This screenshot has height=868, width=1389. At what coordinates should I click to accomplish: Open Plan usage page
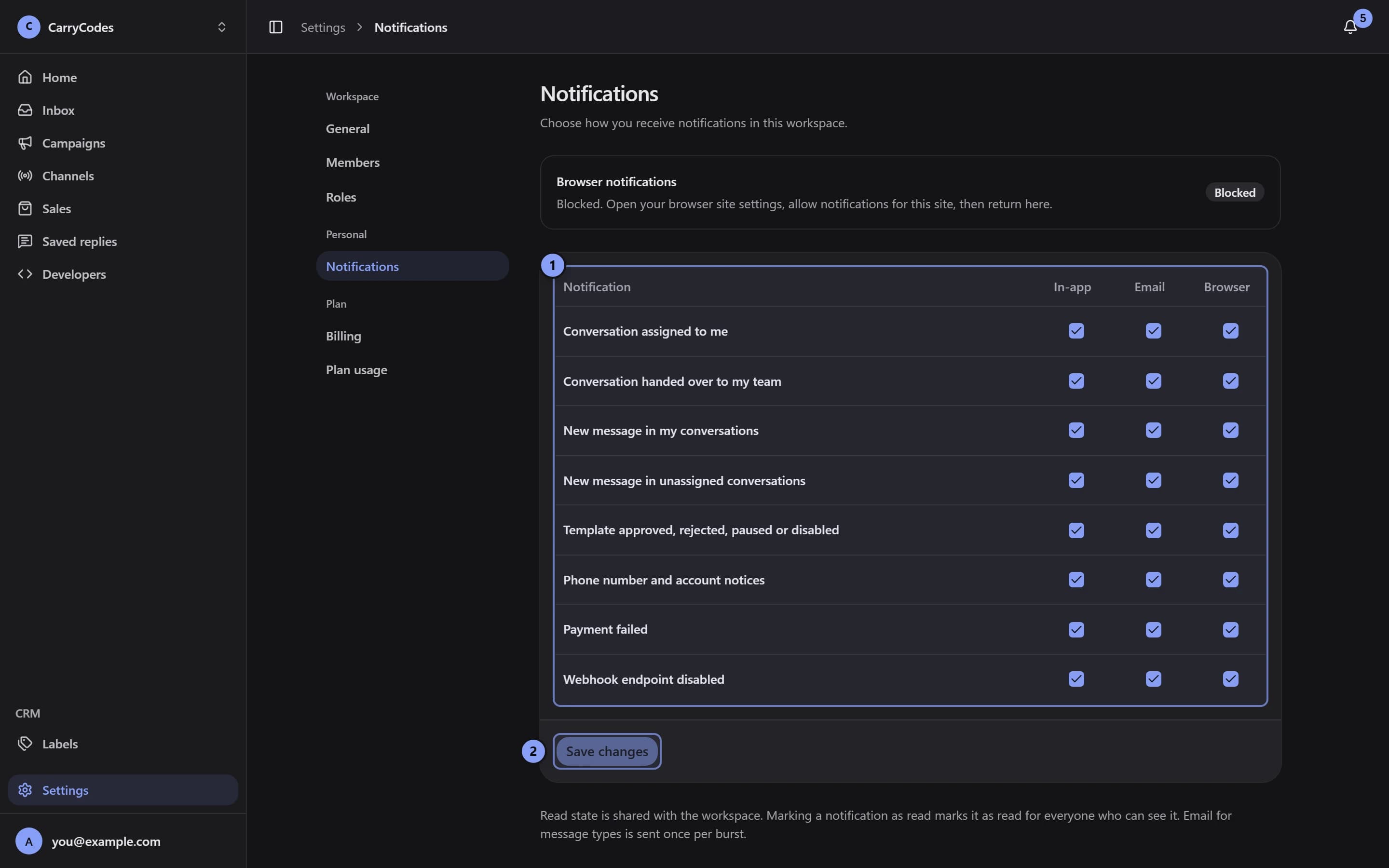pyautogui.click(x=413, y=370)
